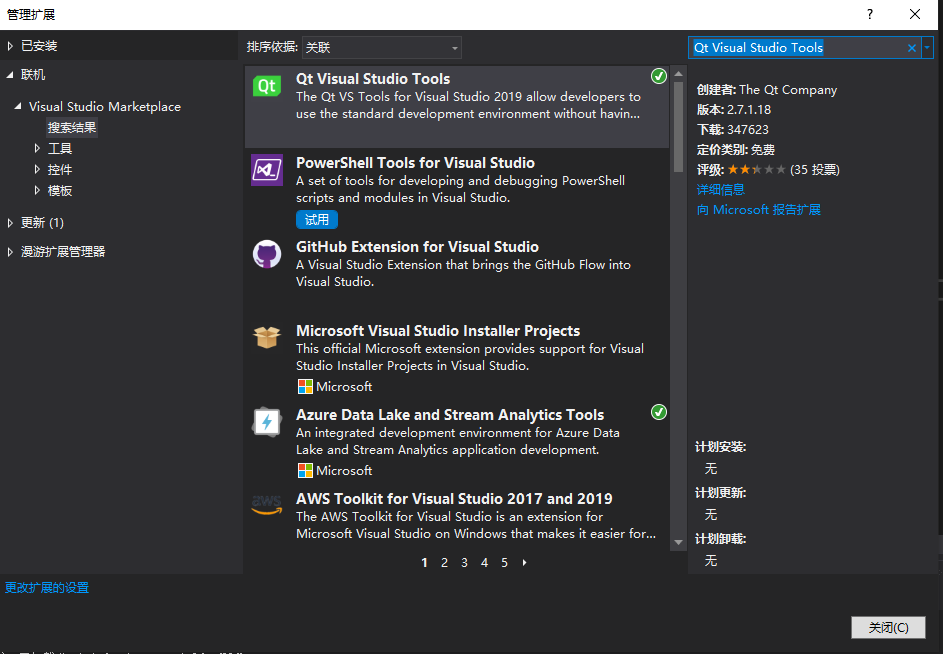Click 向 Microsoft 报告扩展 link
This screenshot has height=654, width=943.
point(759,209)
